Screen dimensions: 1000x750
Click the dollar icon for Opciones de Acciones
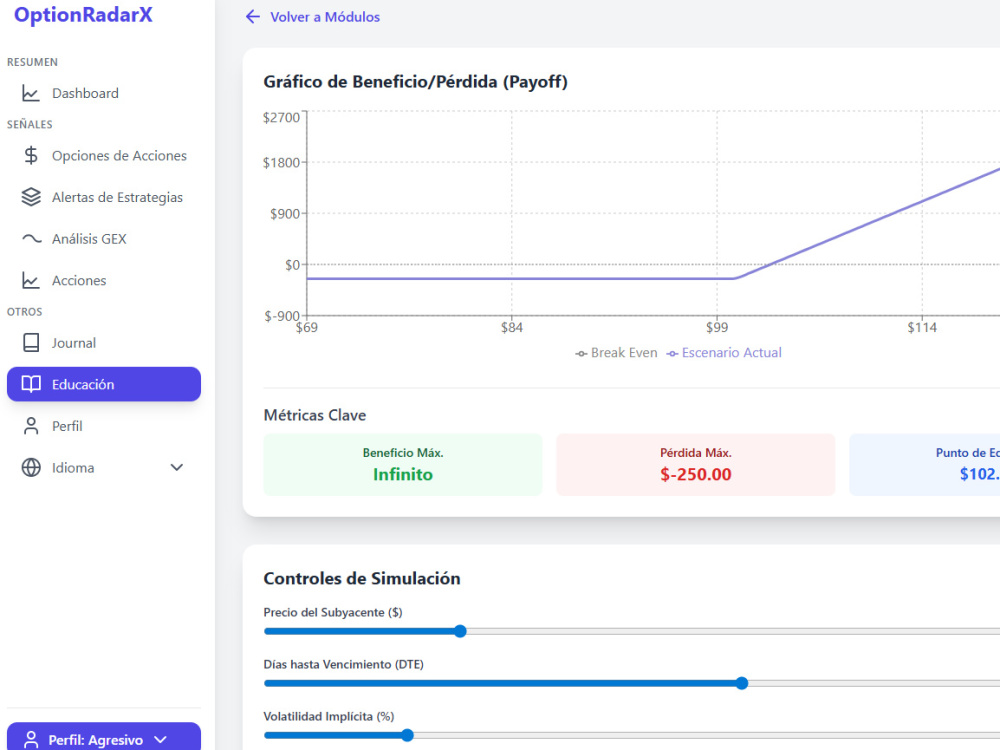coord(31,156)
